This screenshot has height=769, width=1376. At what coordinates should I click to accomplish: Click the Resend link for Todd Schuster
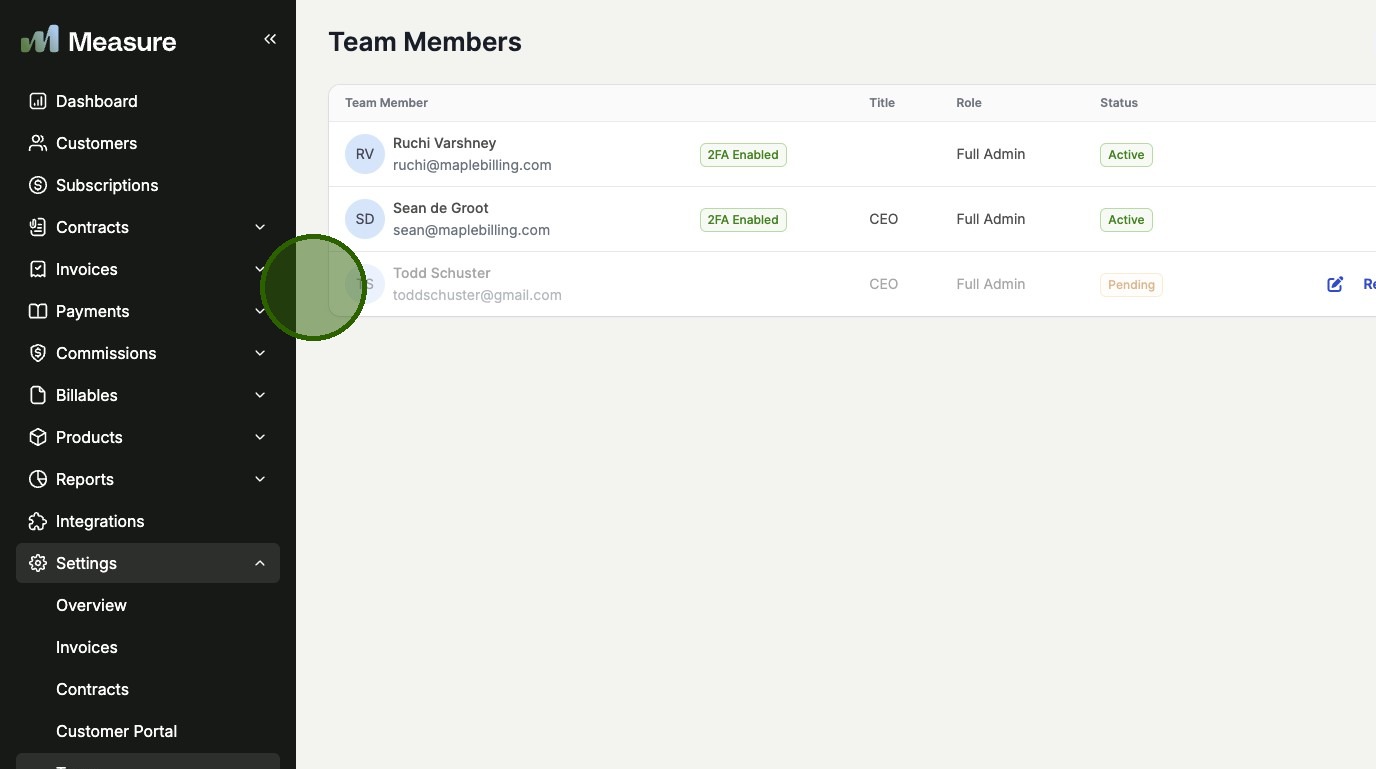(1368, 283)
